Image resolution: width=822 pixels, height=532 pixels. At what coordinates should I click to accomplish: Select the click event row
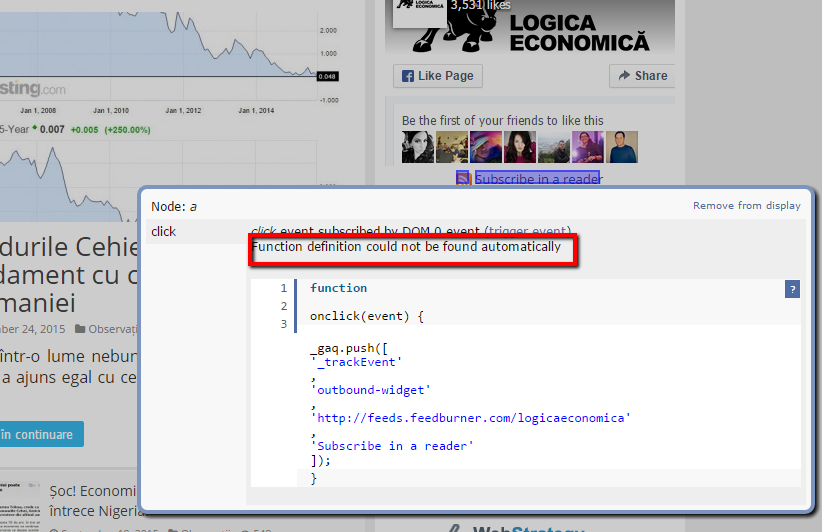[163, 231]
